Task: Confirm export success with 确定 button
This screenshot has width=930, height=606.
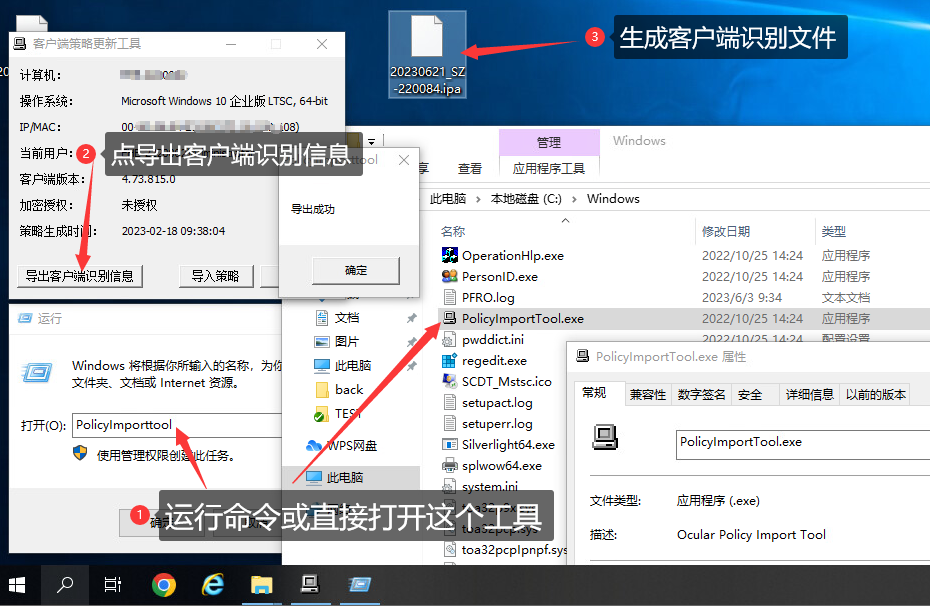Action: [x=356, y=271]
